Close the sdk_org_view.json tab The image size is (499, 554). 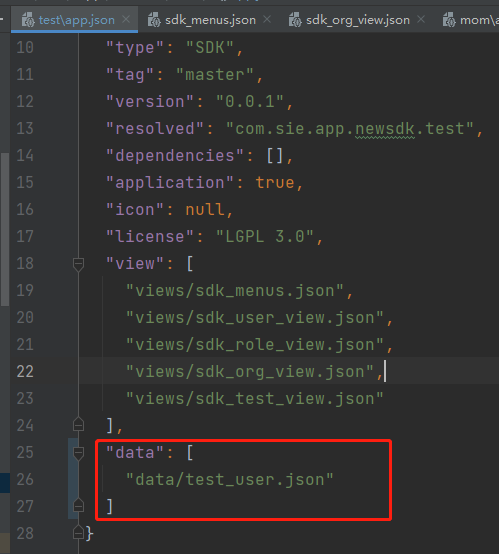[x=421, y=19]
